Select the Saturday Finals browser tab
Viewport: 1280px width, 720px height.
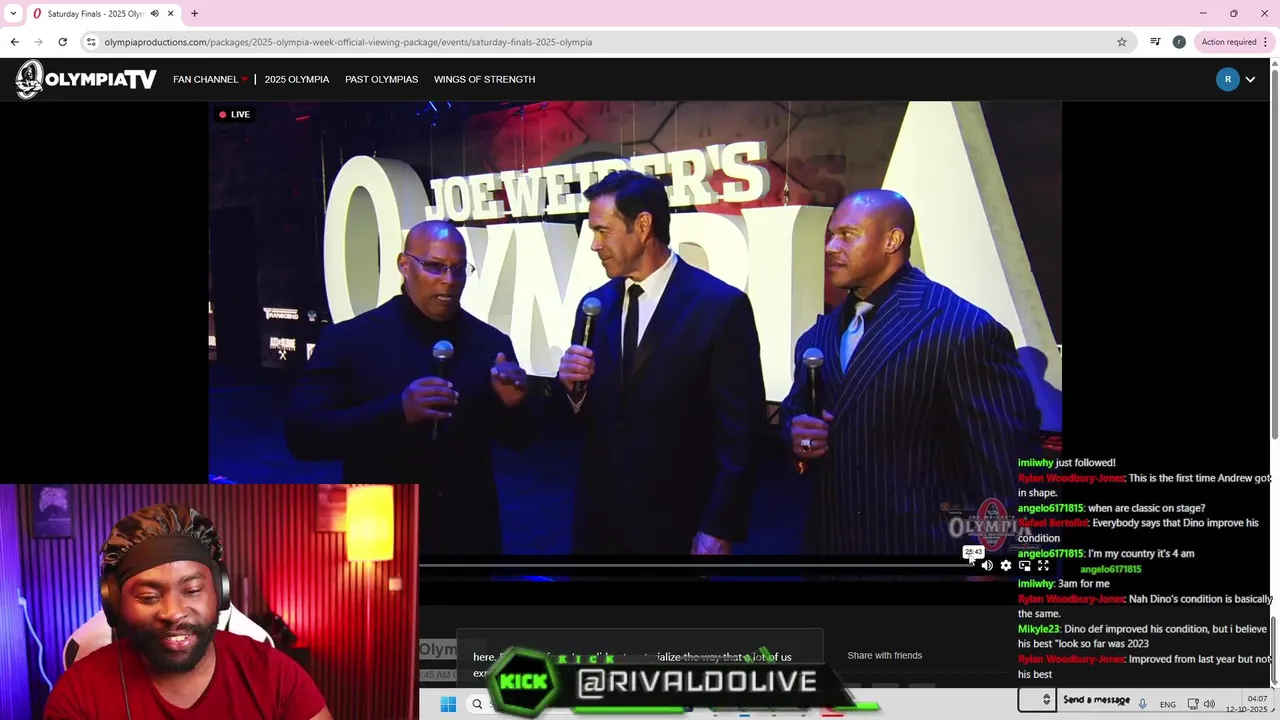click(x=104, y=14)
